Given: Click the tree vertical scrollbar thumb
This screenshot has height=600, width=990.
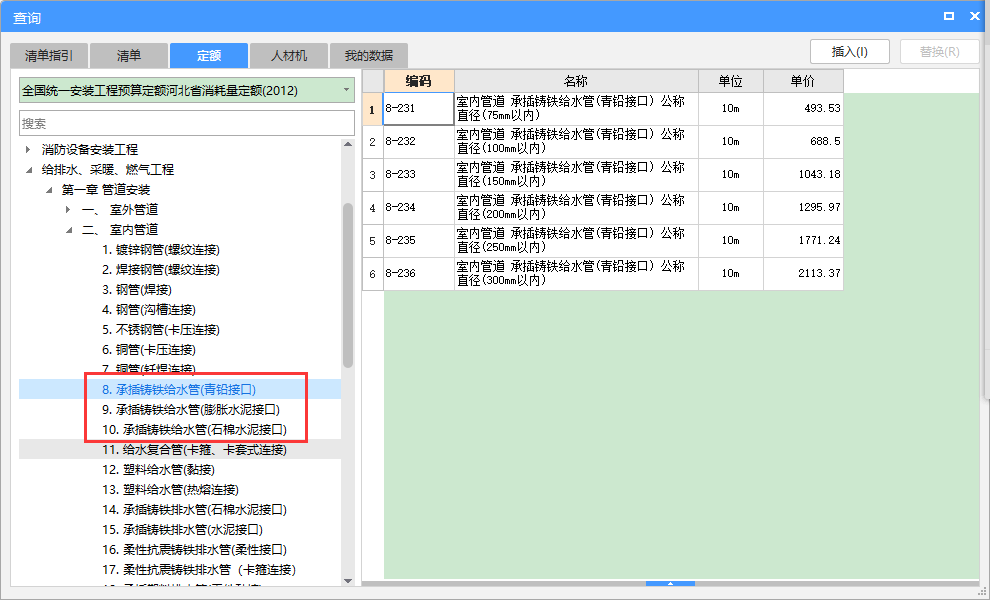Looking at the screenshot, I should (348, 285).
